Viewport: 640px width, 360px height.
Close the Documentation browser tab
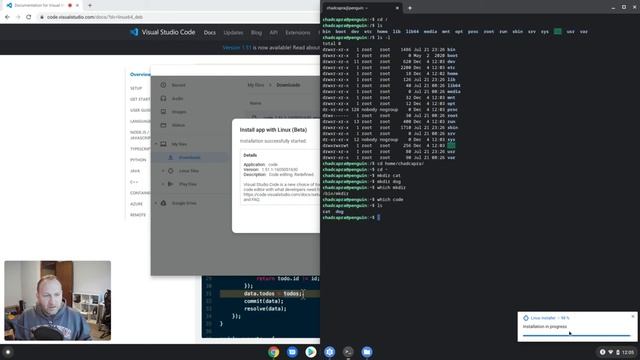point(77,5)
